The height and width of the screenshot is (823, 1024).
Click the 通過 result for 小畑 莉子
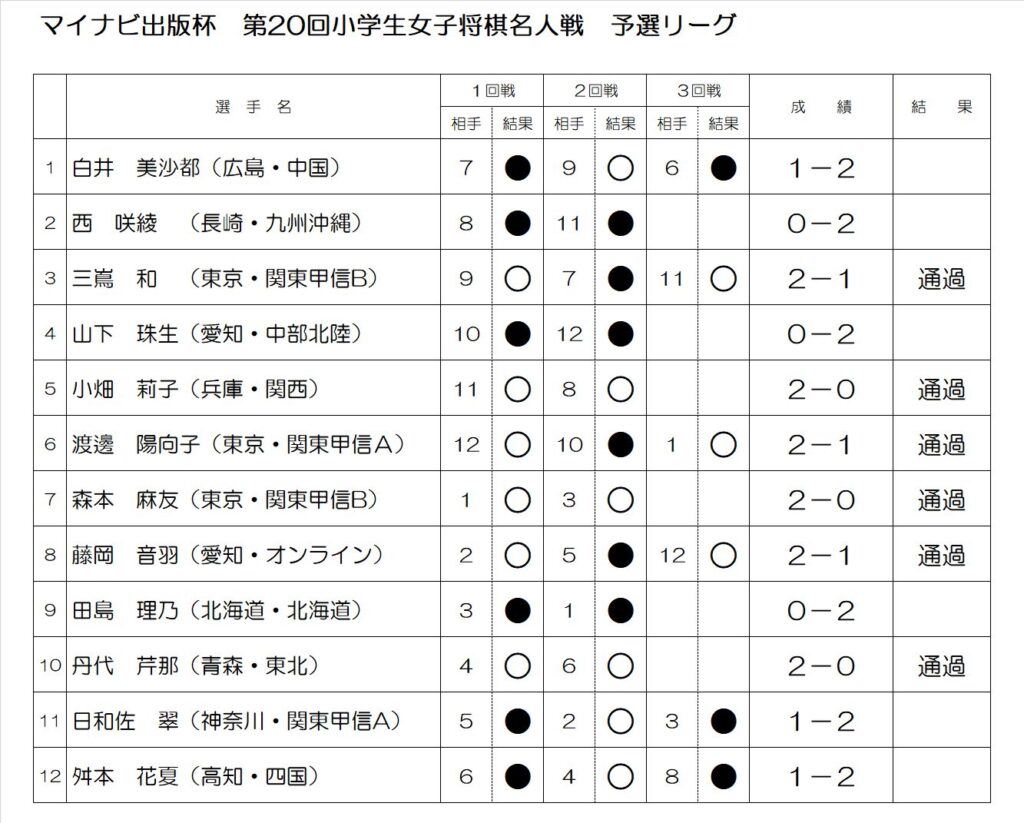(x=941, y=390)
